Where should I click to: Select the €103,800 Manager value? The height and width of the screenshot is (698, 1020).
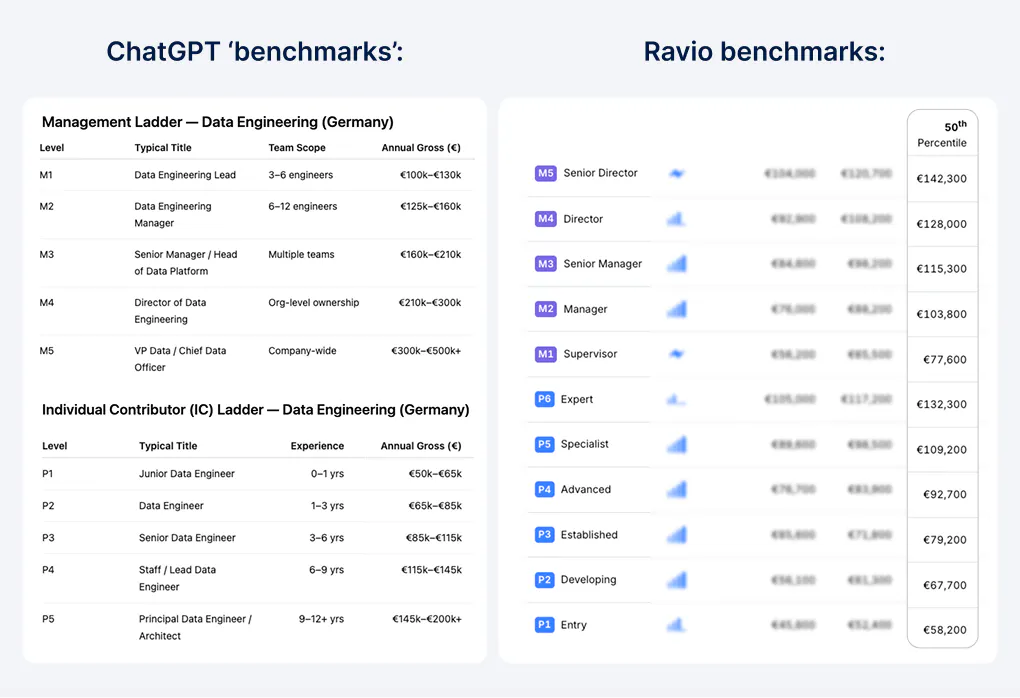tap(941, 314)
